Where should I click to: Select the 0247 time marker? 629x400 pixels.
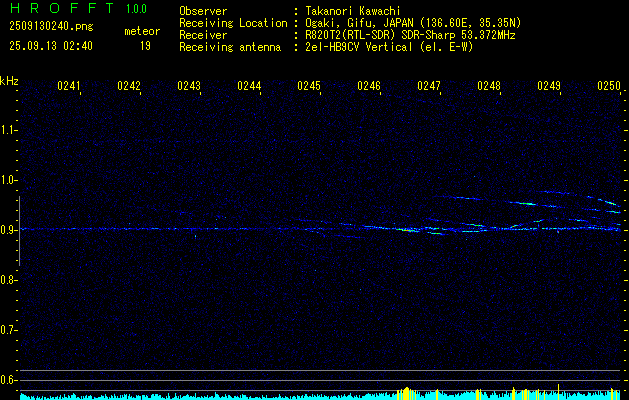[x=429, y=86]
